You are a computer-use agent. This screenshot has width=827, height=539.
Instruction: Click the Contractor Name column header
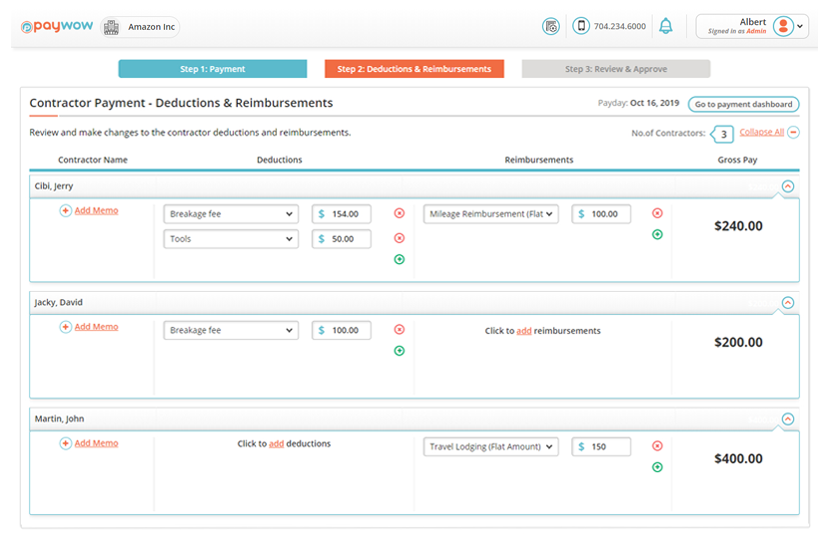coord(93,160)
